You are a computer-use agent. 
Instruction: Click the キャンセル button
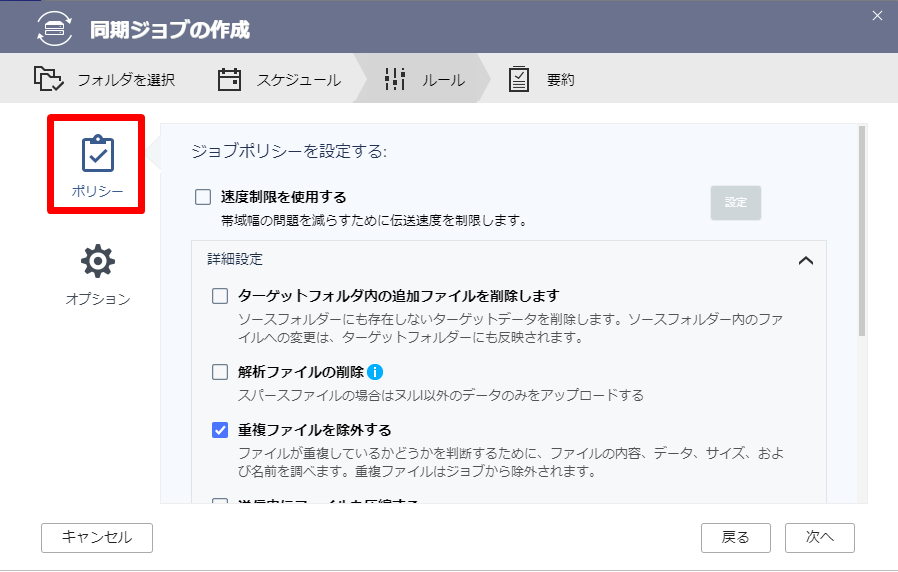click(x=97, y=538)
